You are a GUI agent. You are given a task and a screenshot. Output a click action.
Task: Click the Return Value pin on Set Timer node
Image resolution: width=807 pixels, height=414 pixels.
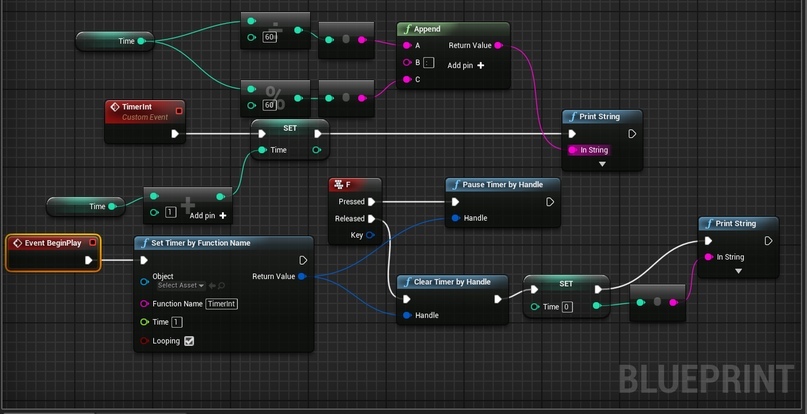tap(302, 277)
